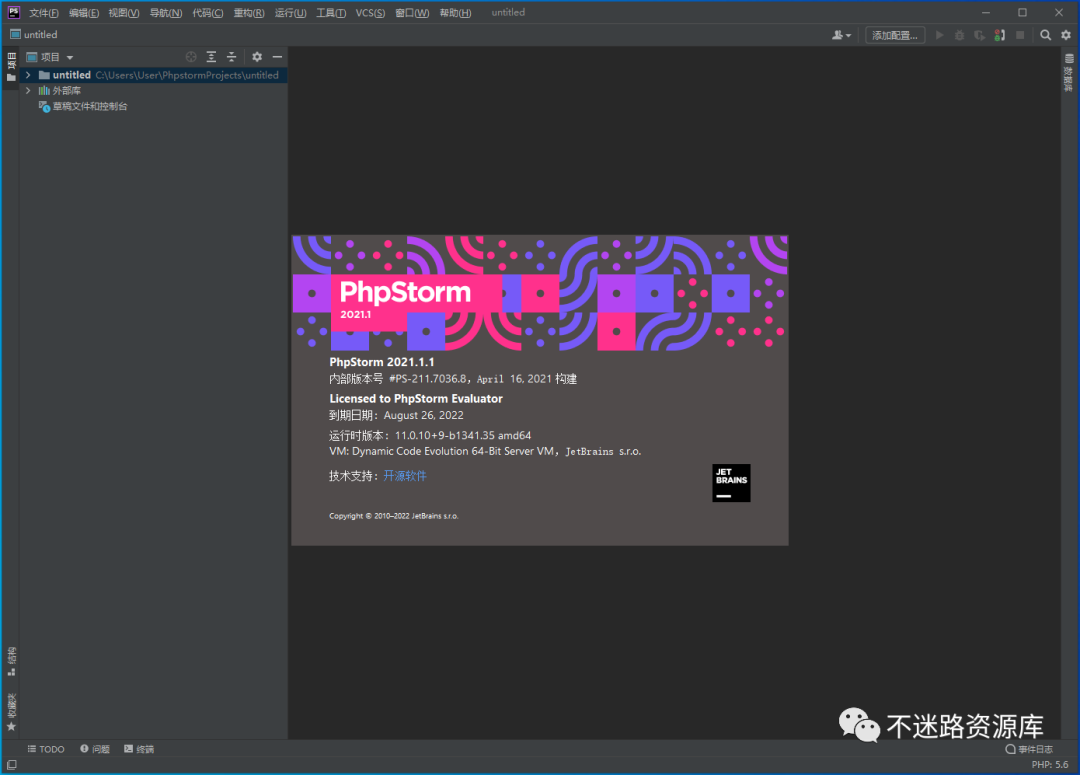The width and height of the screenshot is (1080, 775).
Task: Click the untitled breadcrumb in navigation bar
Action: 34,34
